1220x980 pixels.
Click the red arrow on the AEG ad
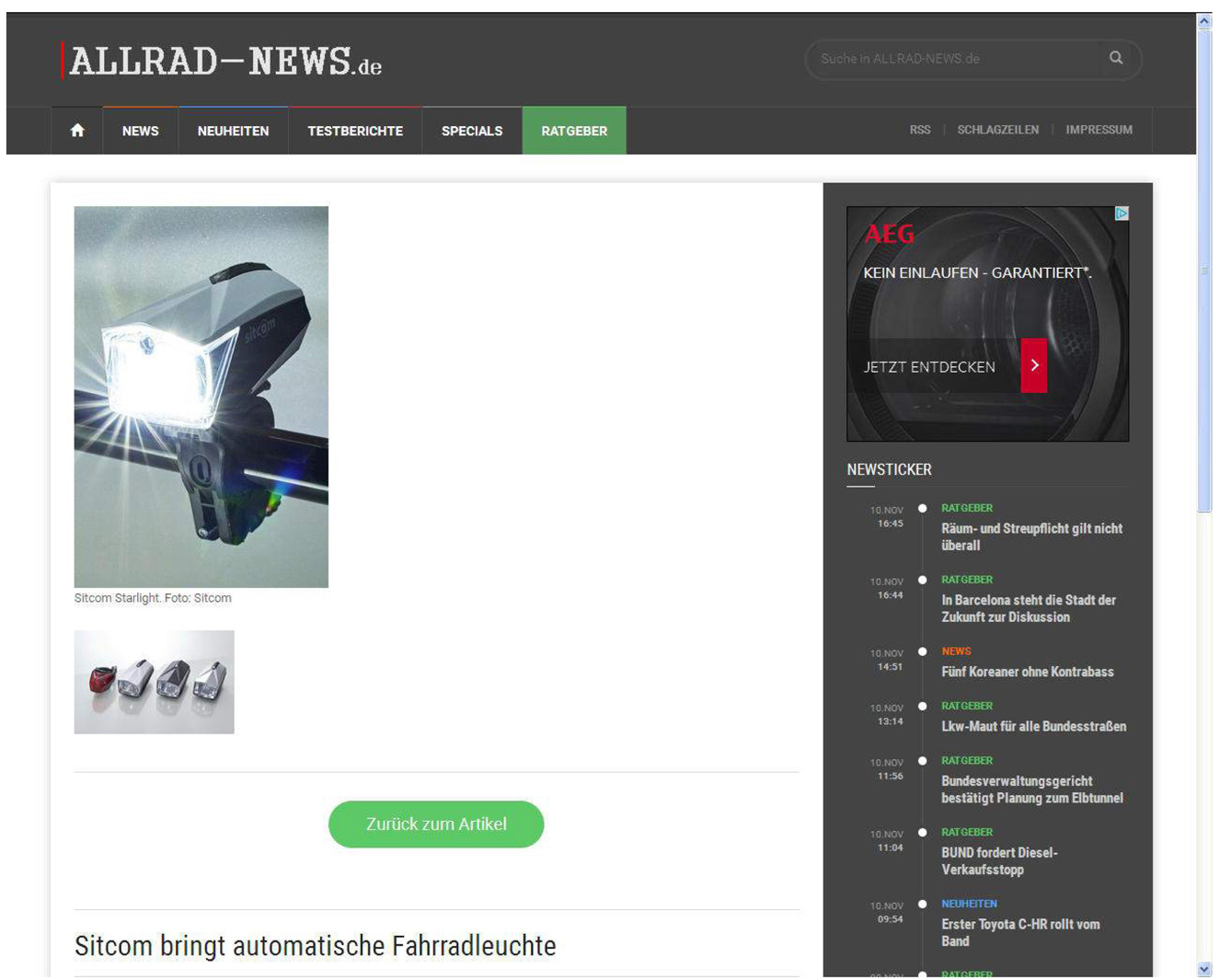pos(1034,365)
